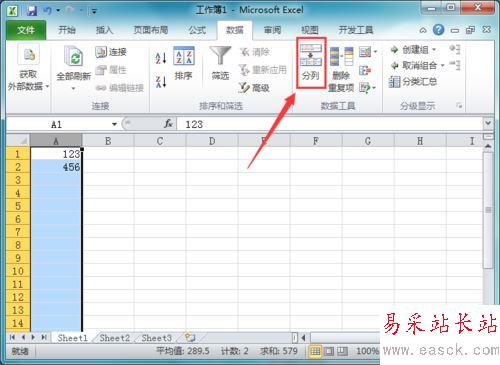Click the sort descending Z-A icon
The image size is (500, 365).
[x=161, y=82]
